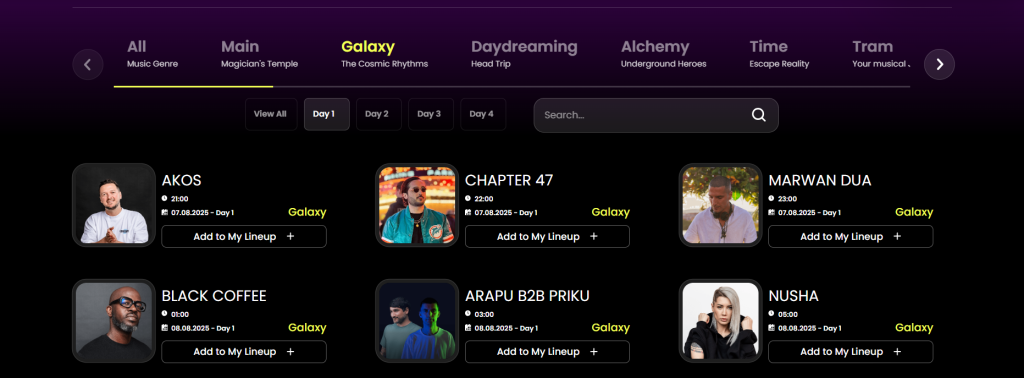Click the AKOS artist name
The image size is (1024, 378).
coord(182,181)
